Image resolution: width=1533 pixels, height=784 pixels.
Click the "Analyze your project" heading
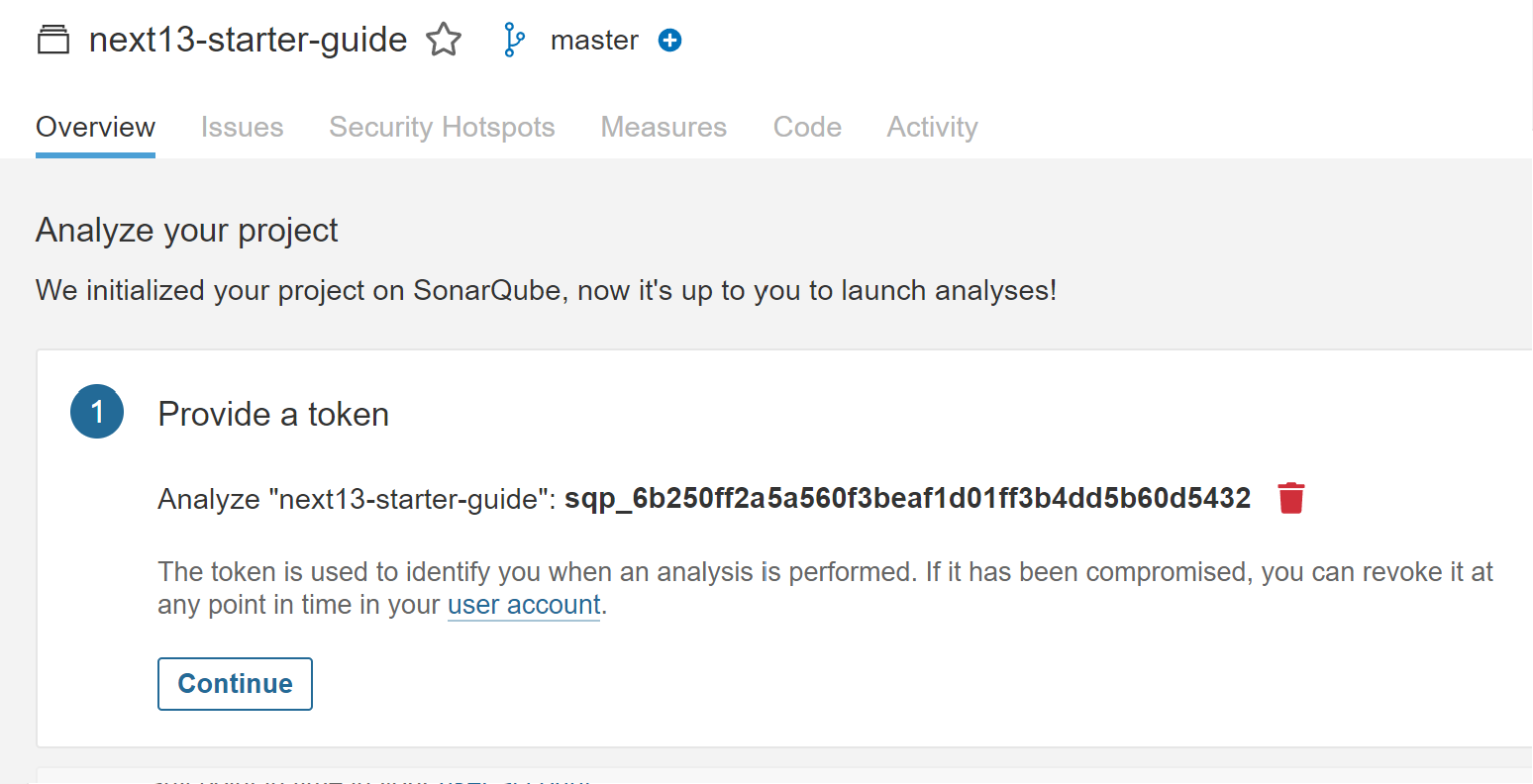click(x=187, y=231)
